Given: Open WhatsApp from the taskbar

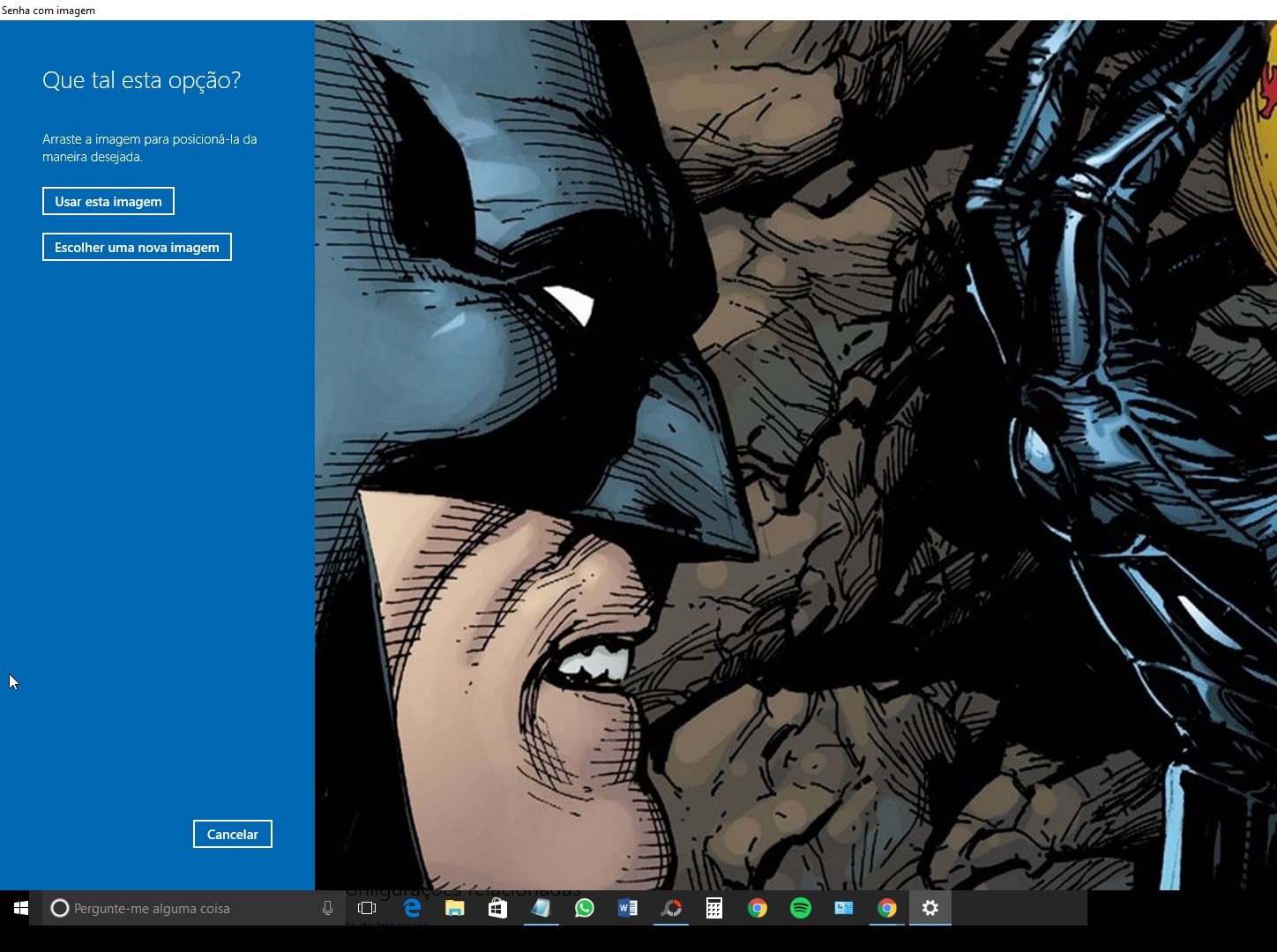Looking at the screenshot, I should 584,908.
